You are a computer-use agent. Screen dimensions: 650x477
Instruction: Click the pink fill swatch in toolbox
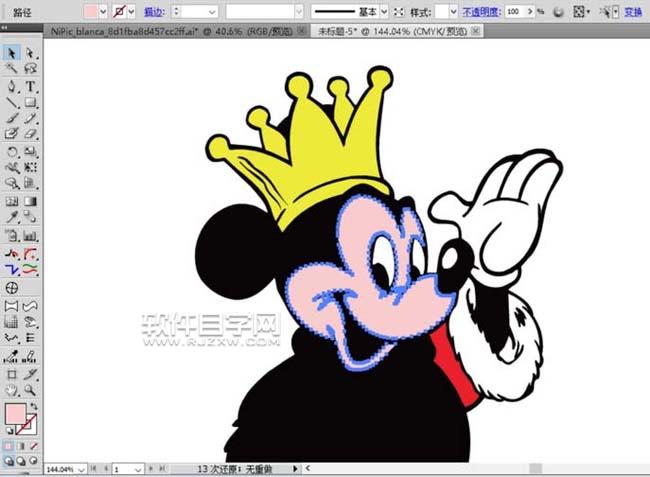[x=15, y=413]
